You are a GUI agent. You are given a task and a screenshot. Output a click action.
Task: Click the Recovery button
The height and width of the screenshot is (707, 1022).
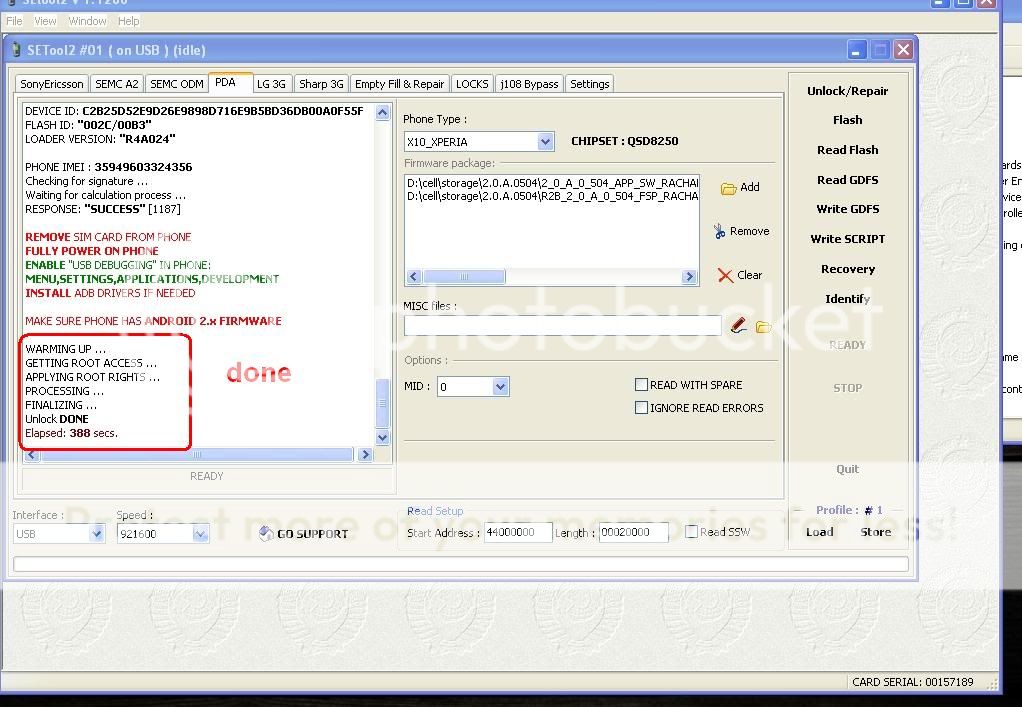847,269
